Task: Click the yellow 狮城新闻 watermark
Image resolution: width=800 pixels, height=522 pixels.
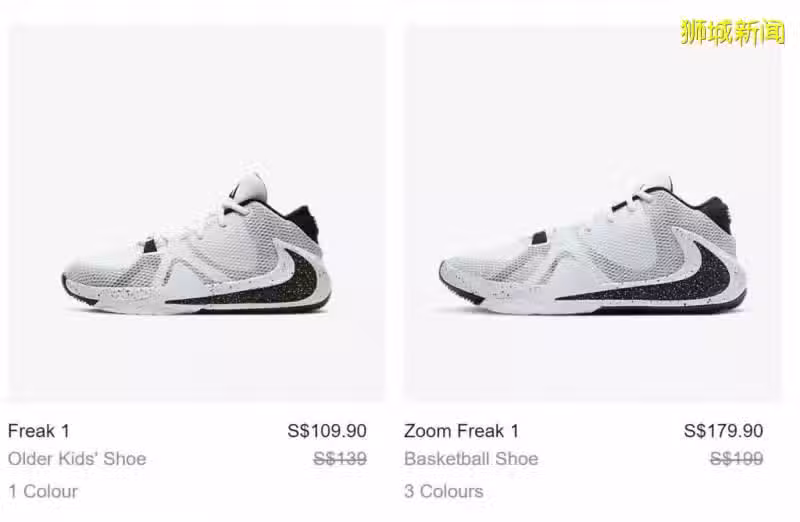Action: 733,33
